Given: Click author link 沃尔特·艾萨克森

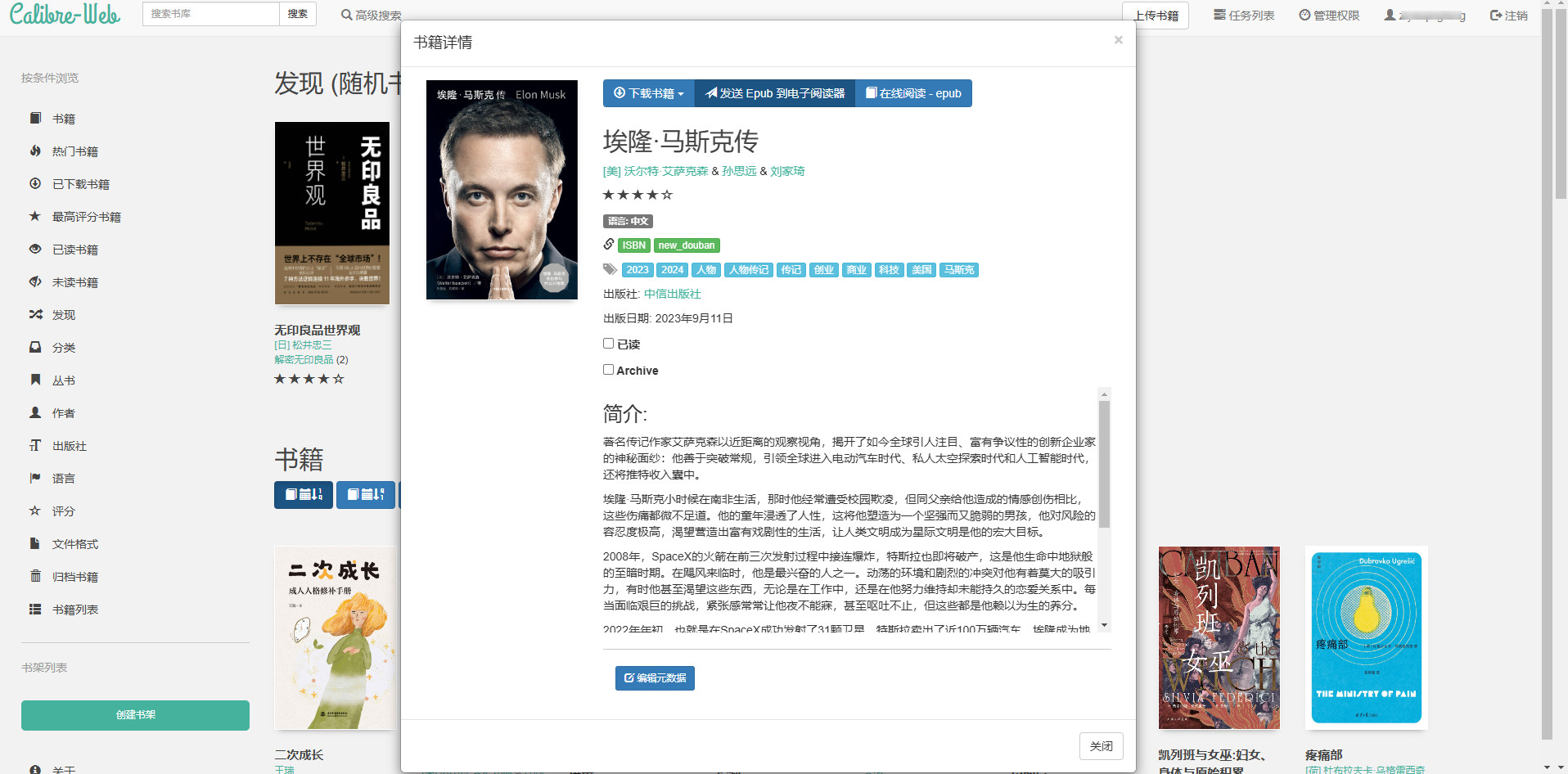Looking at the screenshot, I should coord(656,171).
